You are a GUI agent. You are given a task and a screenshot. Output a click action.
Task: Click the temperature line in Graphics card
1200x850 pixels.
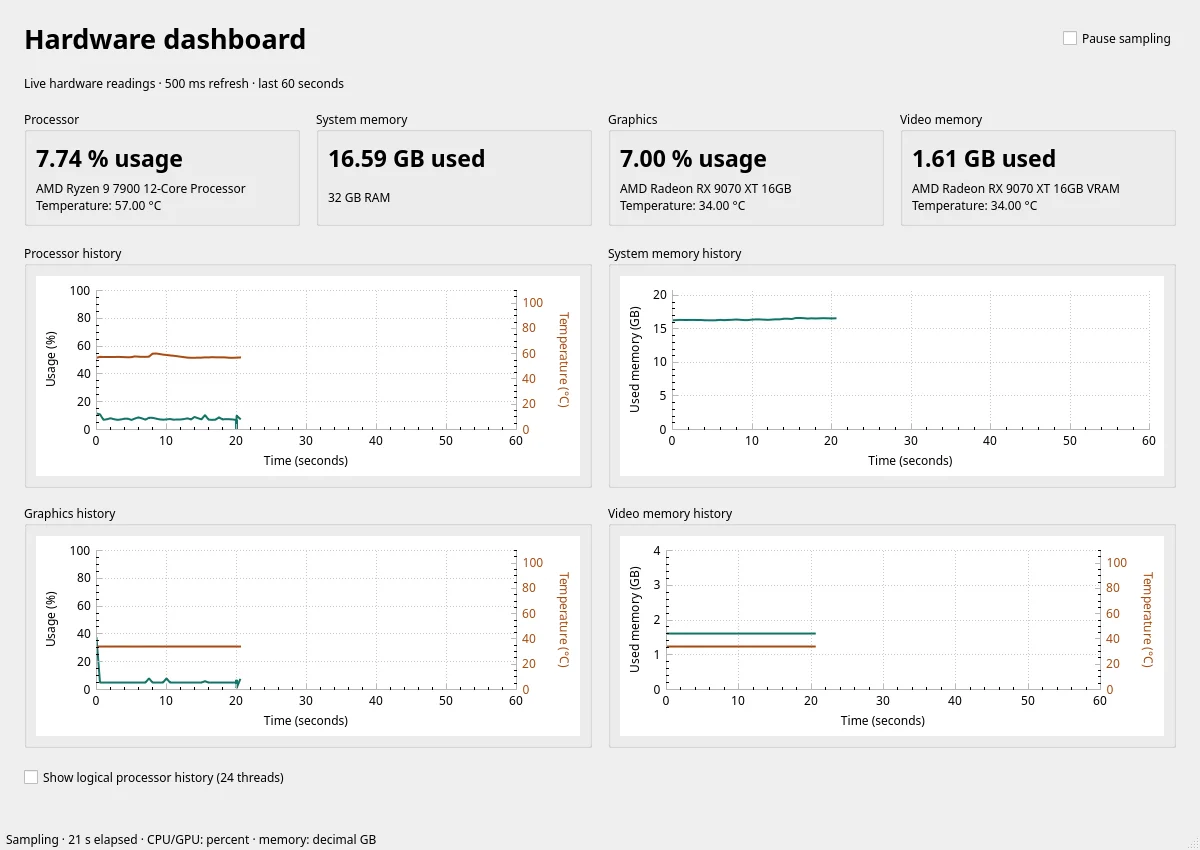[x=682, y=206]
